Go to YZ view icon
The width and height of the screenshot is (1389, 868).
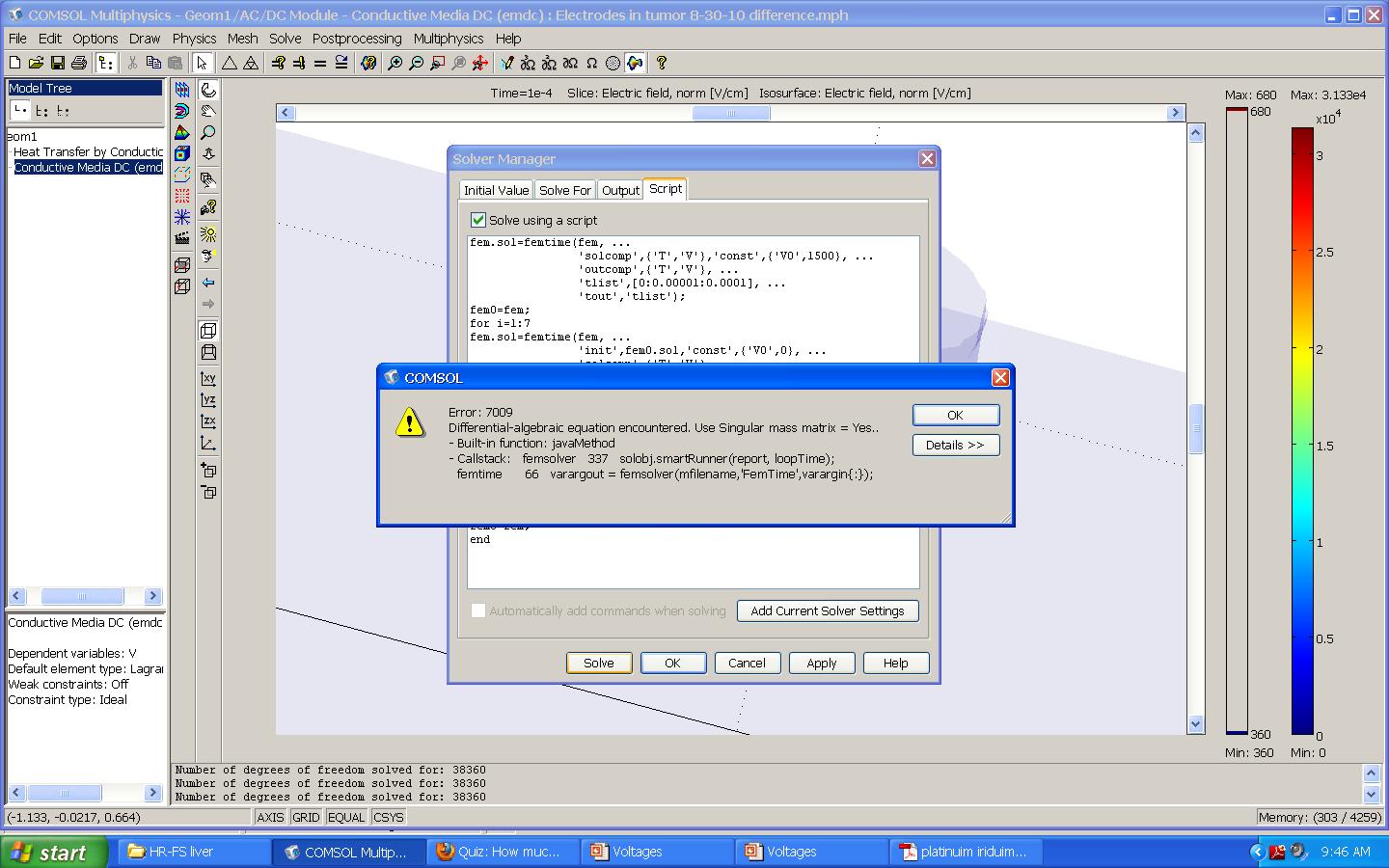[208, 399]
